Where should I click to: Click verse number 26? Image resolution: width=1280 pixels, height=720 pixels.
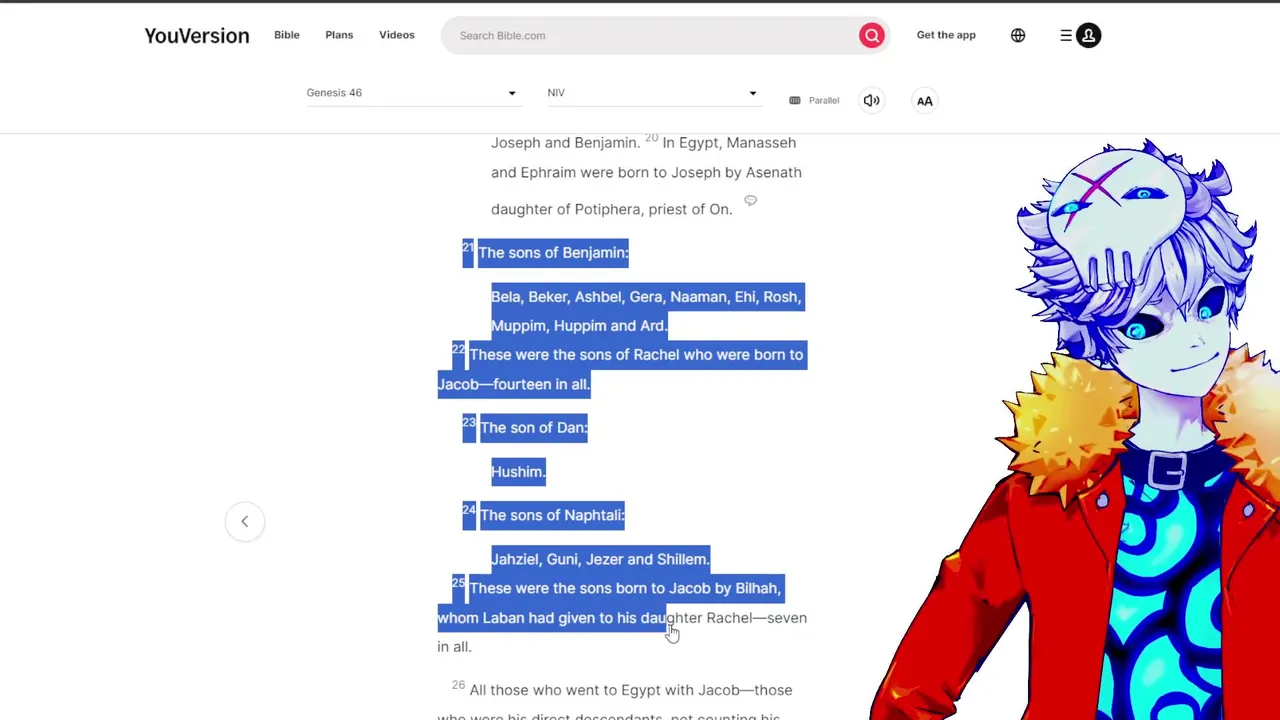(458, 685)
